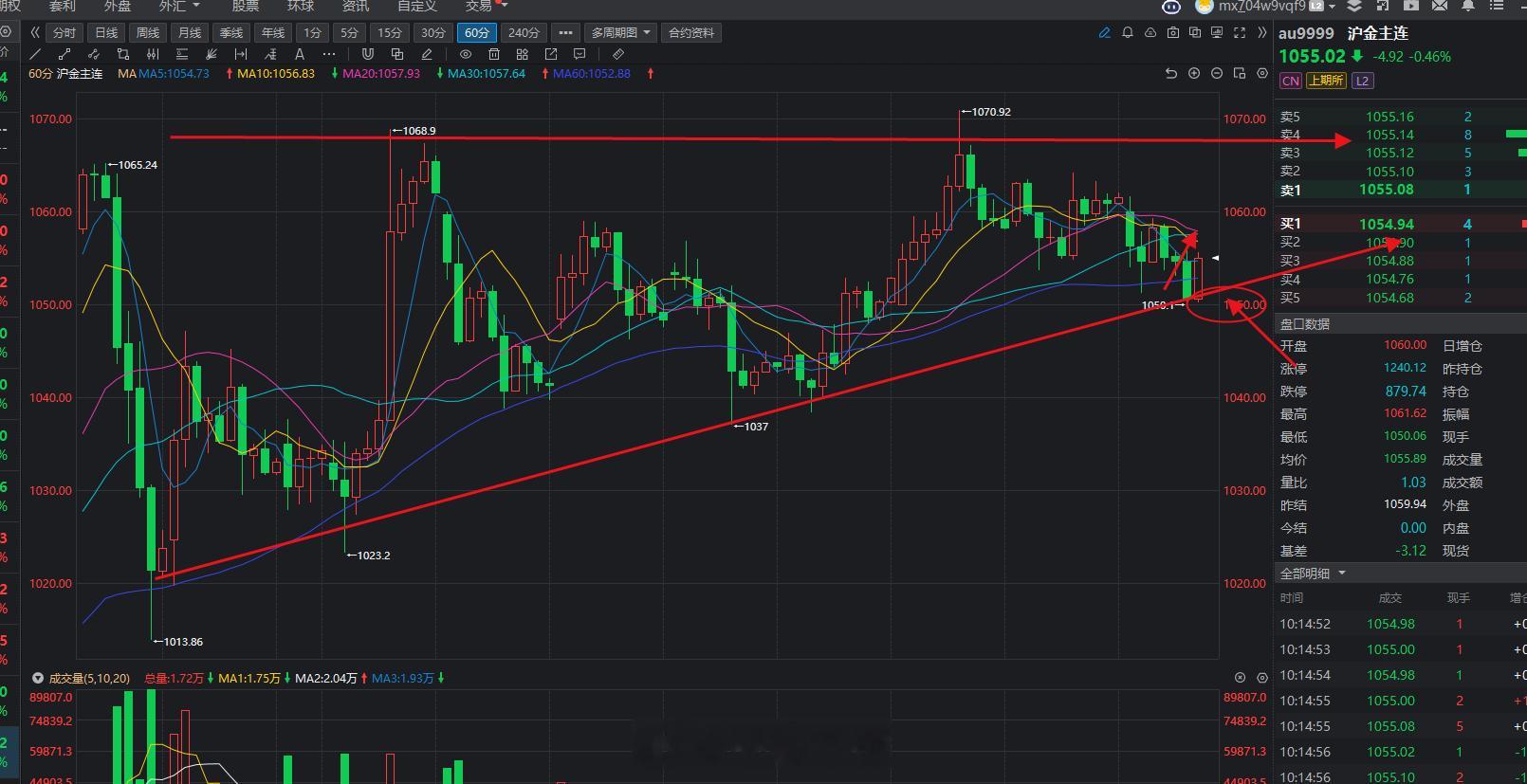Toggle drawings visibility with the eye icon
The image size is (1527, 784).
pos(466,54)
